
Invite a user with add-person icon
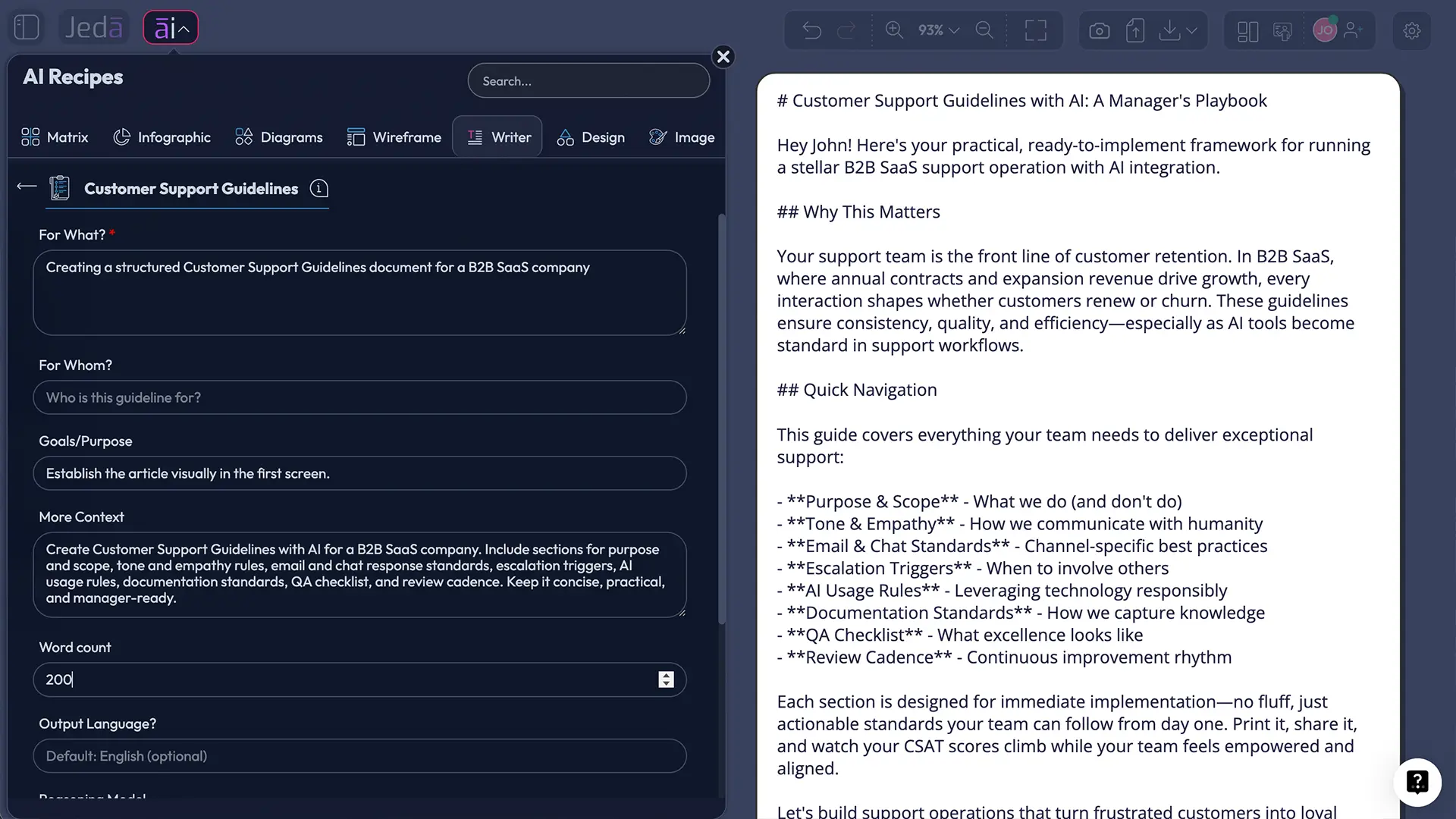pyautogui.click(x=1353, y=30)
